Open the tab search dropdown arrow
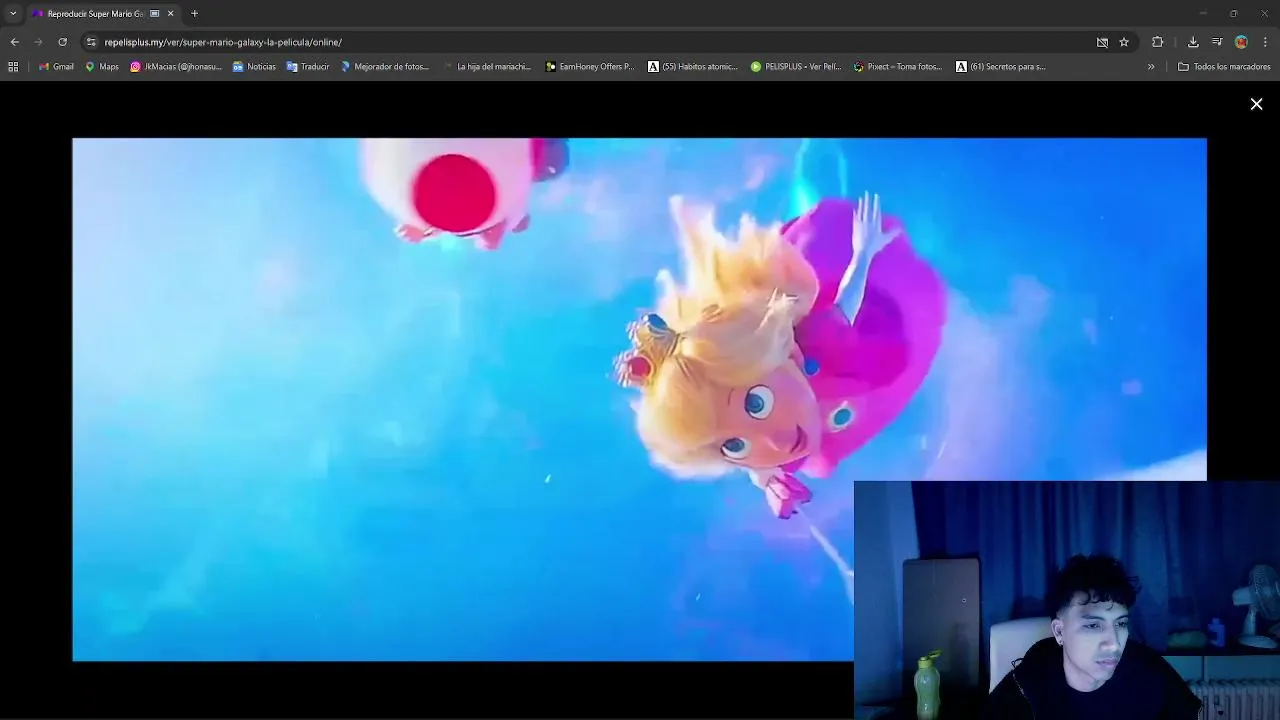The image size is (1280, 720). pyautogui.click(x=13, y=13)
